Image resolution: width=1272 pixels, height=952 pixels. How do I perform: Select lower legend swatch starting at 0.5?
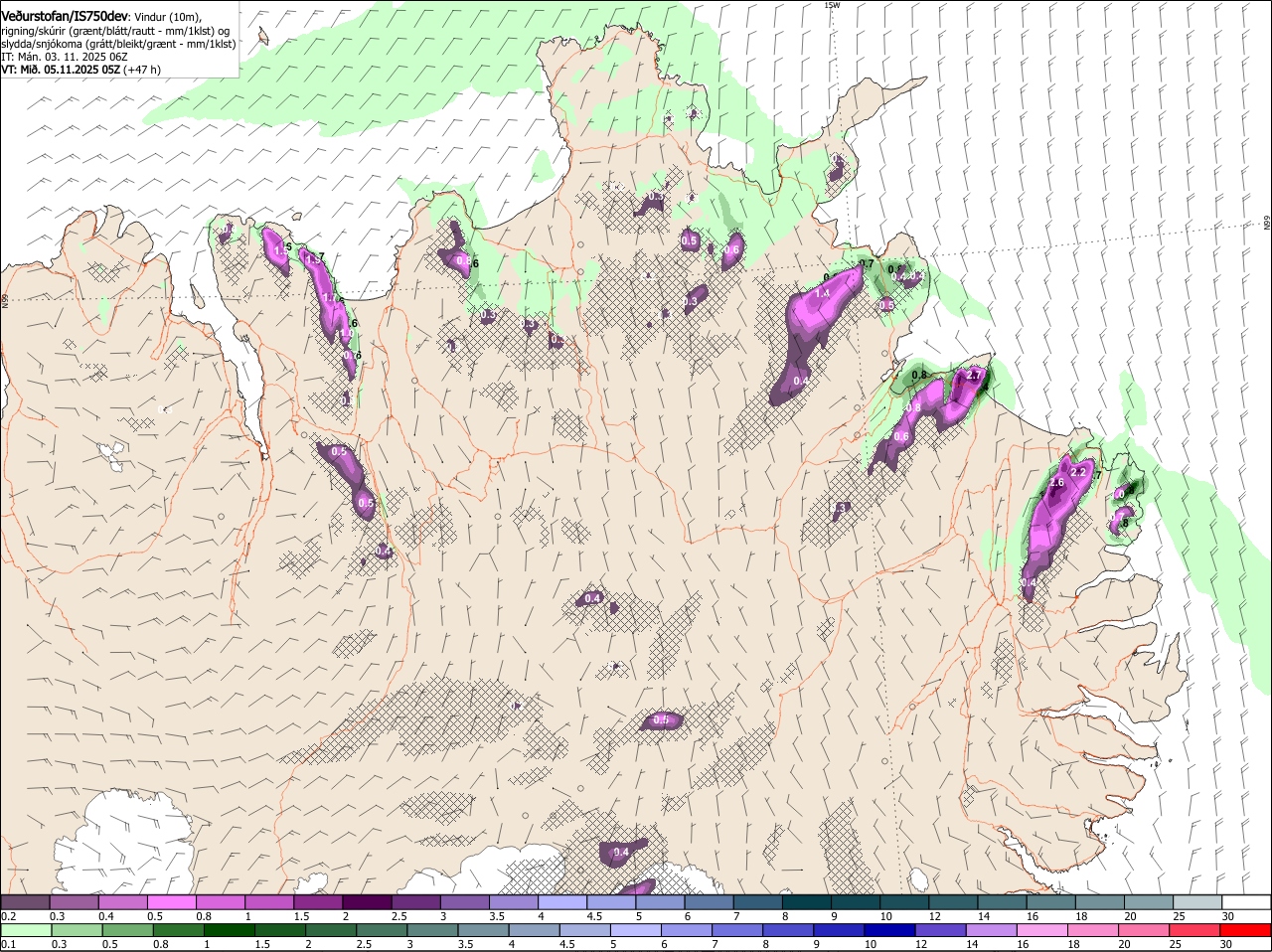(127, 930)
